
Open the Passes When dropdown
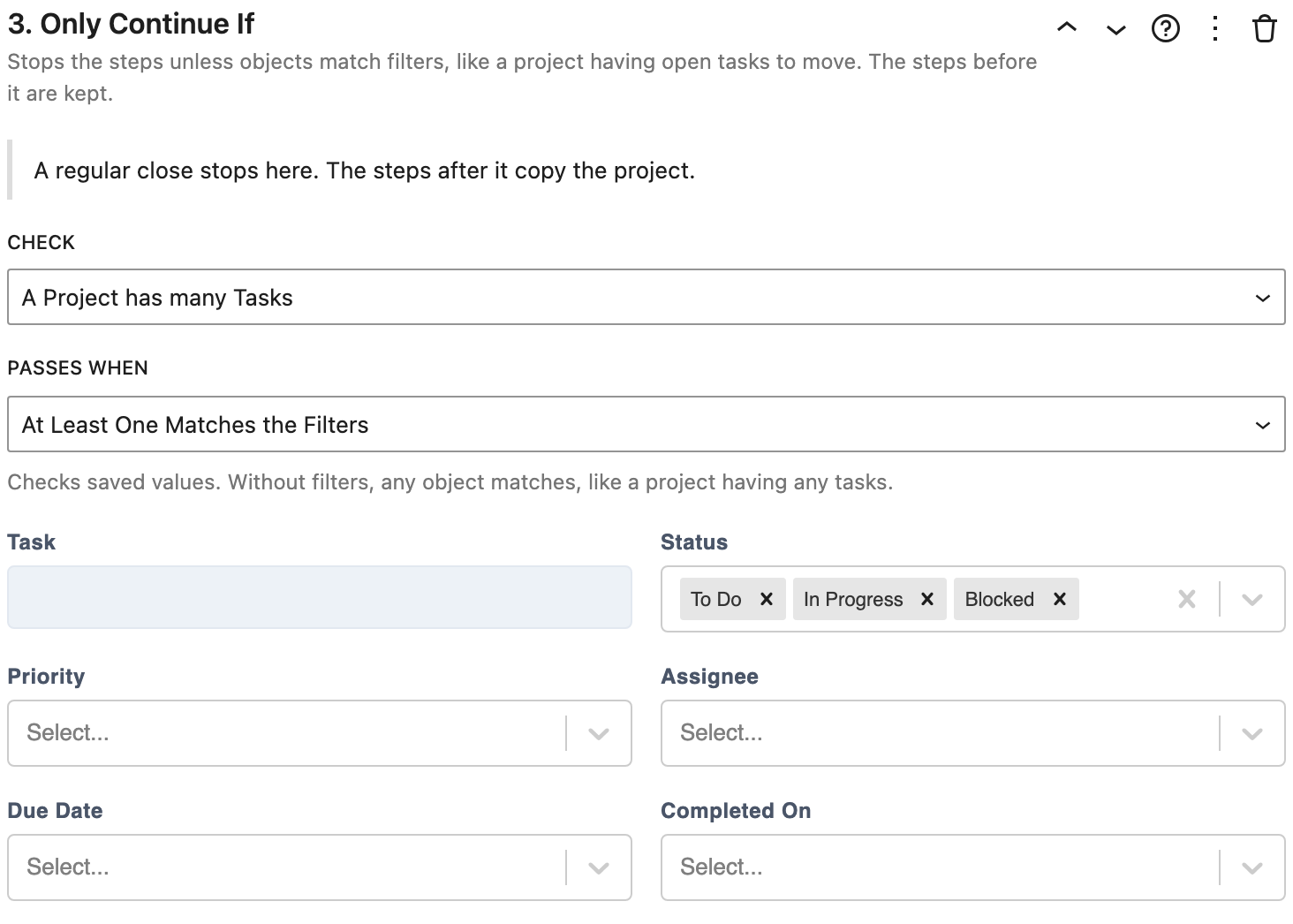coord(646,424)
